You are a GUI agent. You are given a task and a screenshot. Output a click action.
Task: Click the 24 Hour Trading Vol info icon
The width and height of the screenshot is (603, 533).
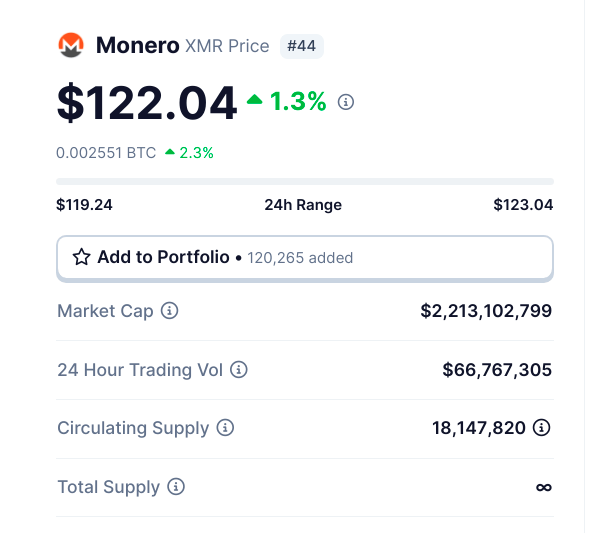pos(238,370)
